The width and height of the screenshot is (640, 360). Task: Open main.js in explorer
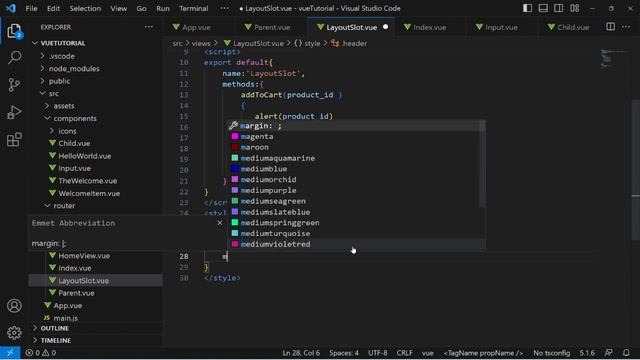point(96,318)
